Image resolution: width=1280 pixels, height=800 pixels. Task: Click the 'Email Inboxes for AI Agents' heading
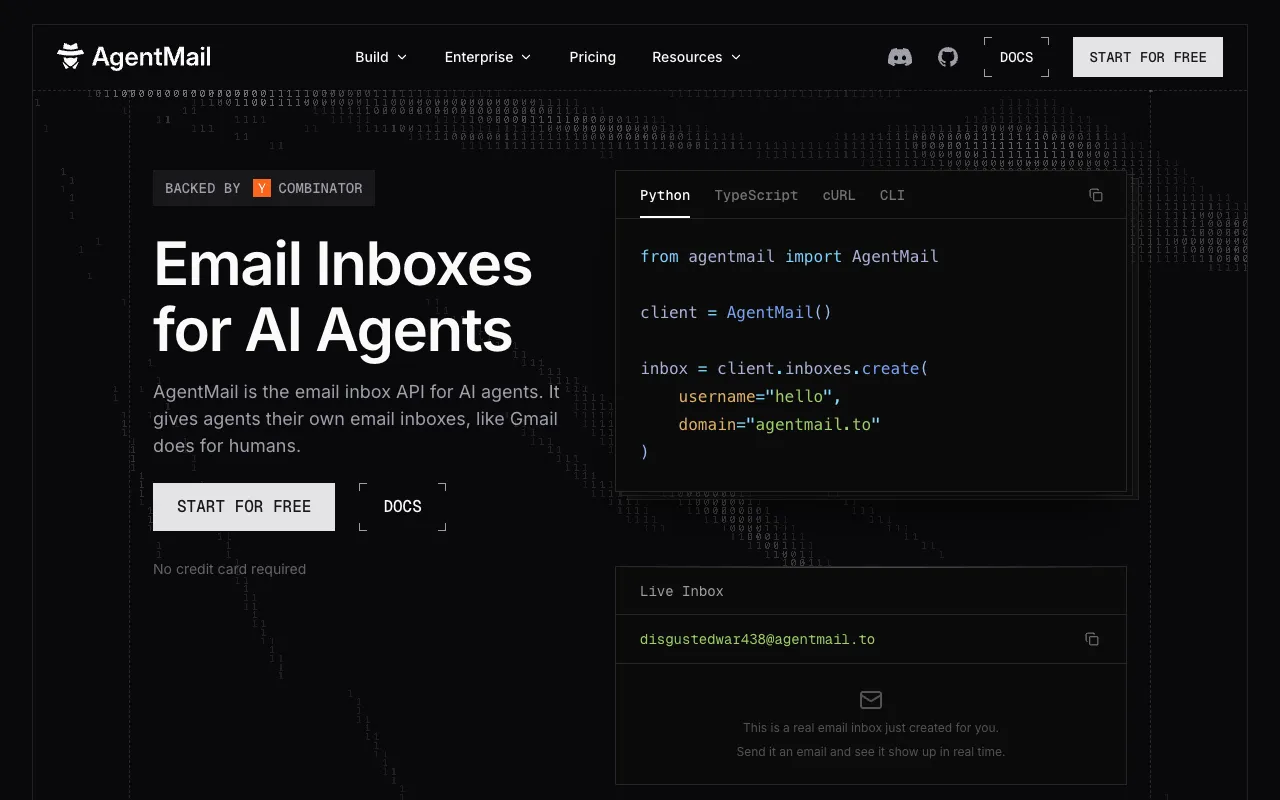pos(343,297)
